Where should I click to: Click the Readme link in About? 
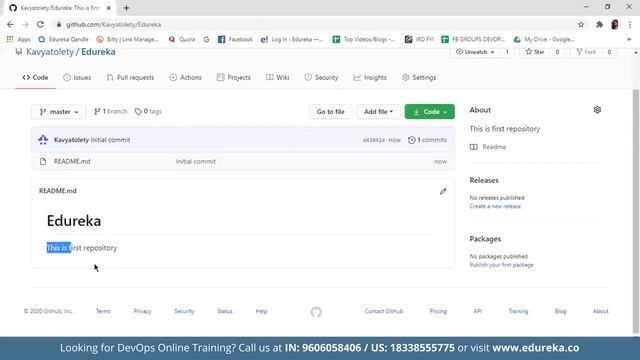point(488,147)
